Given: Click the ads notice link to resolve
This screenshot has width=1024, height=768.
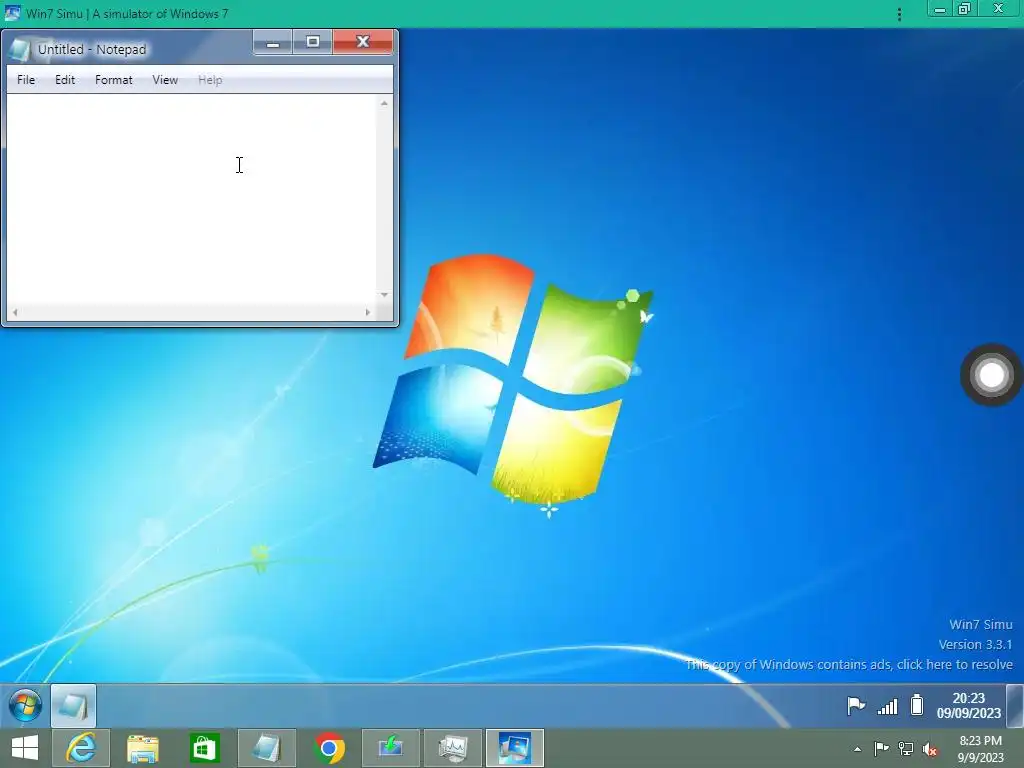Looking at the screenshot, I should (849, 665).
